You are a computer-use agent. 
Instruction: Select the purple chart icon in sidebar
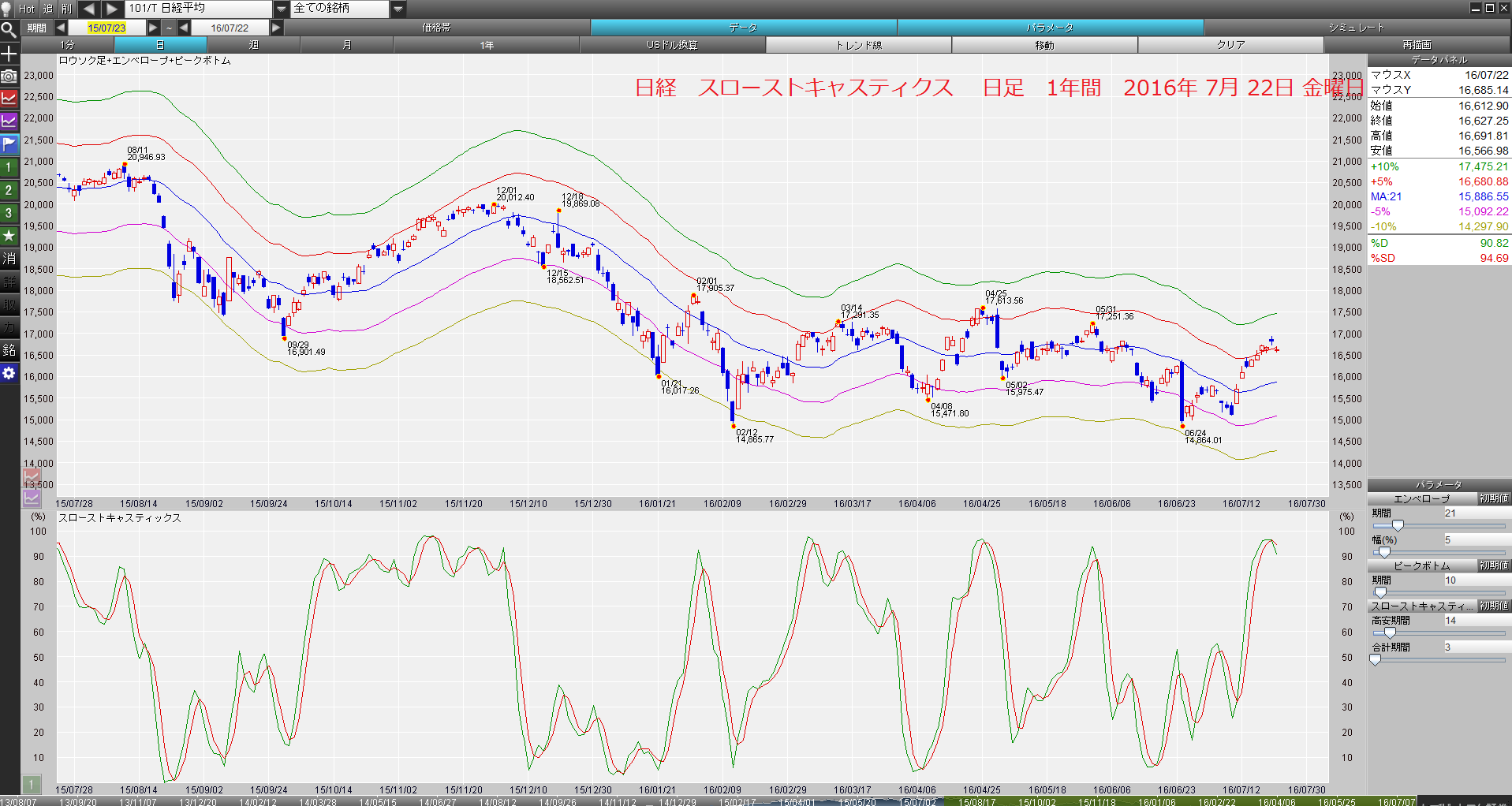tap(9, 121)
